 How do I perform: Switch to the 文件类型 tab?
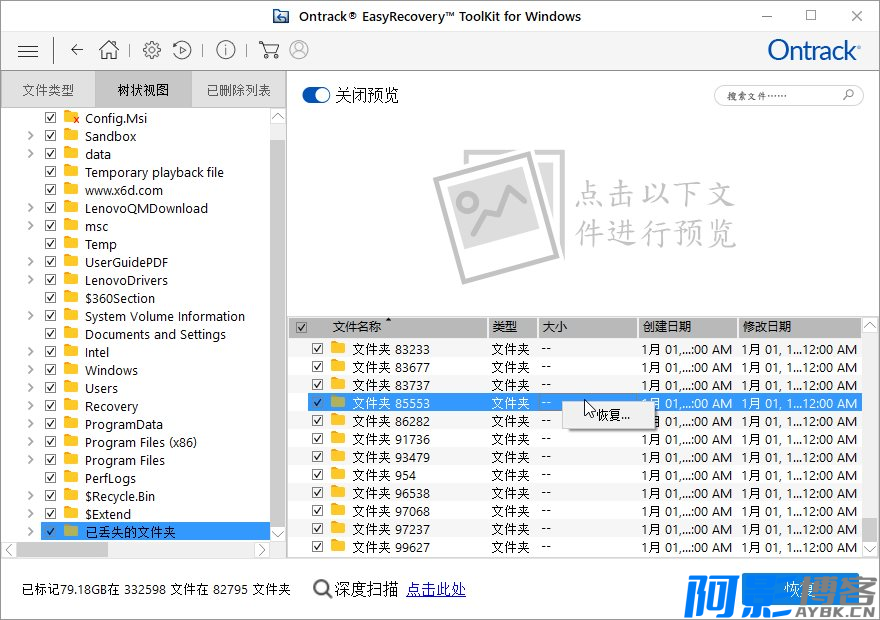pyautogui.click(x=48, y=90)
